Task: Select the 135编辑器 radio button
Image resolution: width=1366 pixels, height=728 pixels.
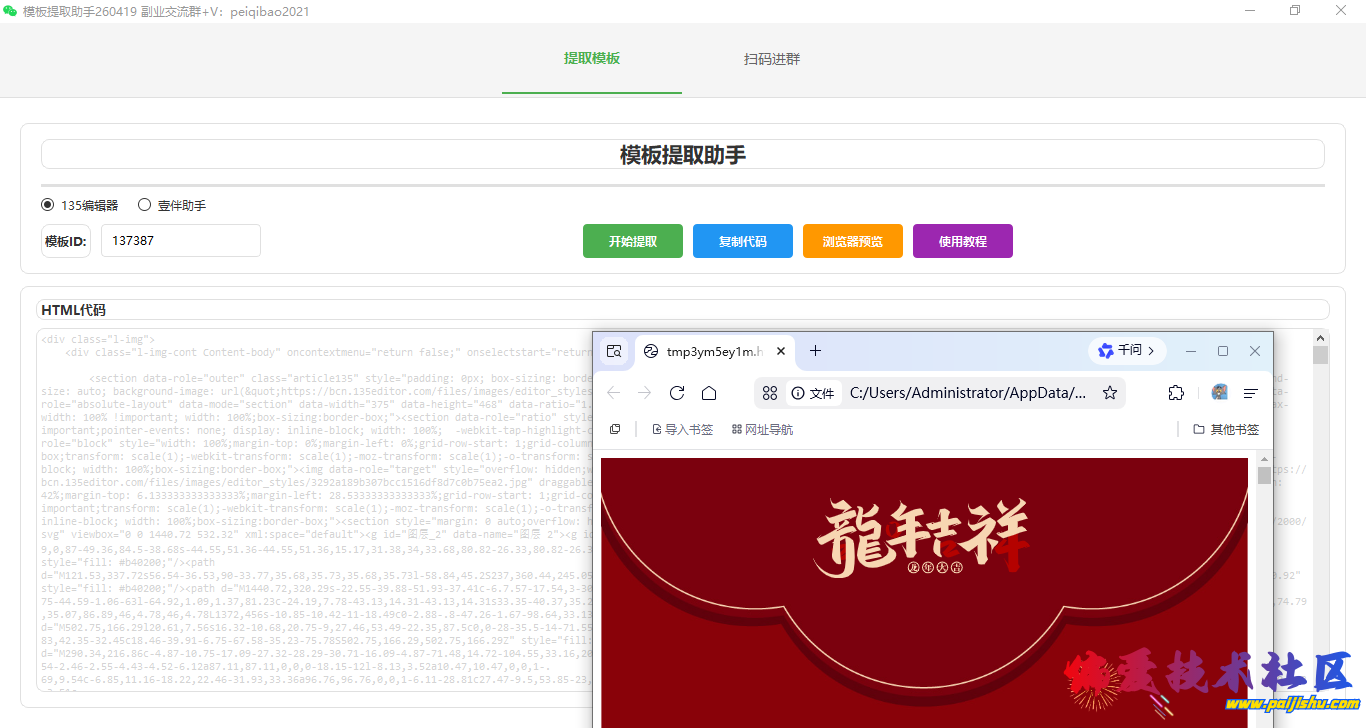Action: tap(47, 204)
